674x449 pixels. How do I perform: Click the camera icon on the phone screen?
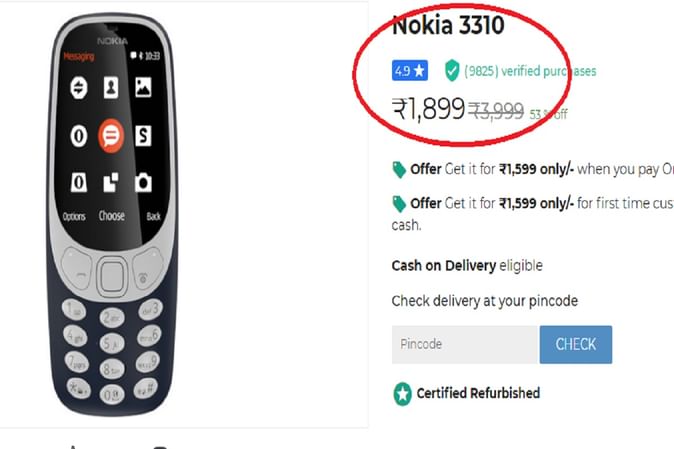(x=143, y=181)
